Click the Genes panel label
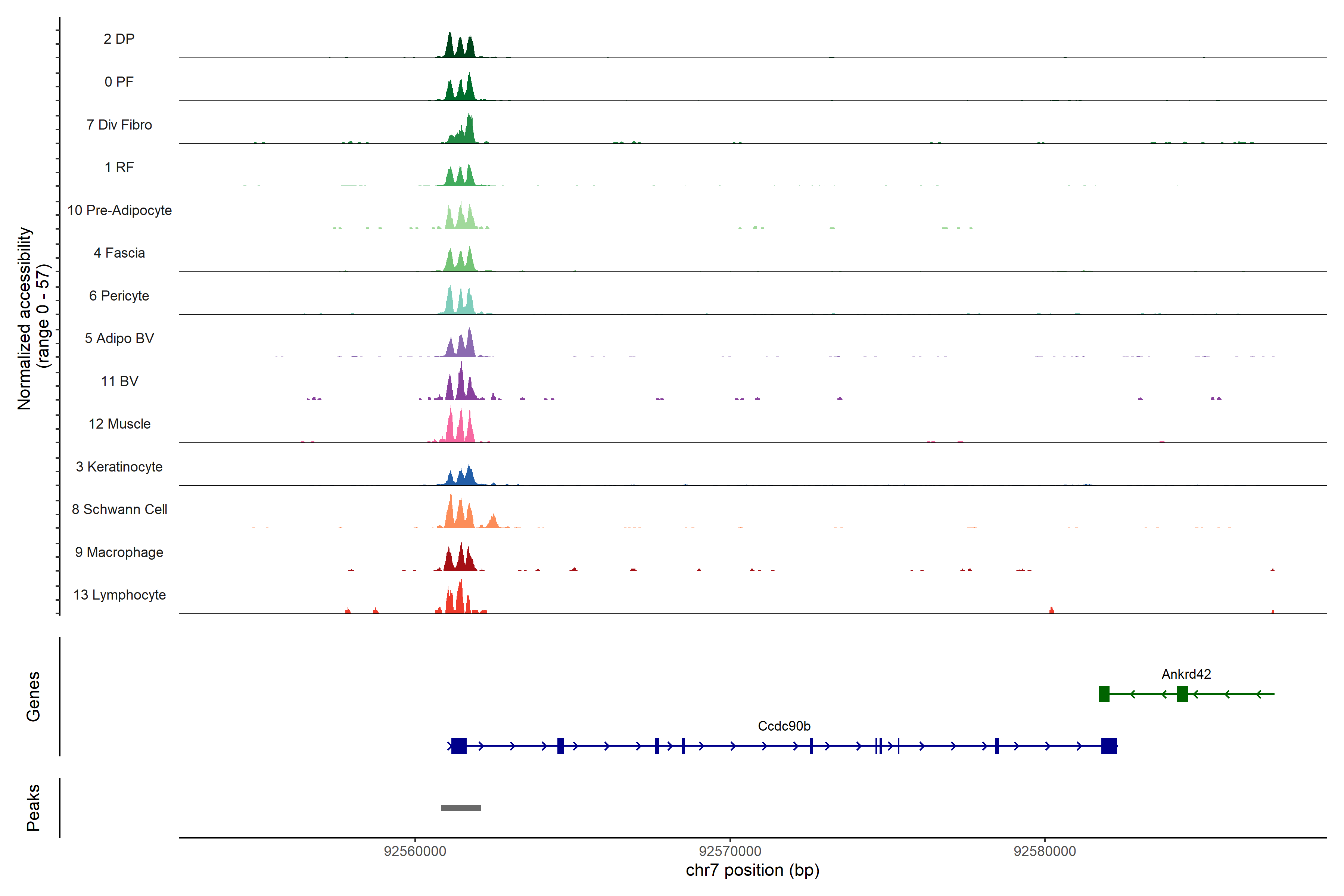Viewport: 1344px width, 896px height. (x=33, y=696)
